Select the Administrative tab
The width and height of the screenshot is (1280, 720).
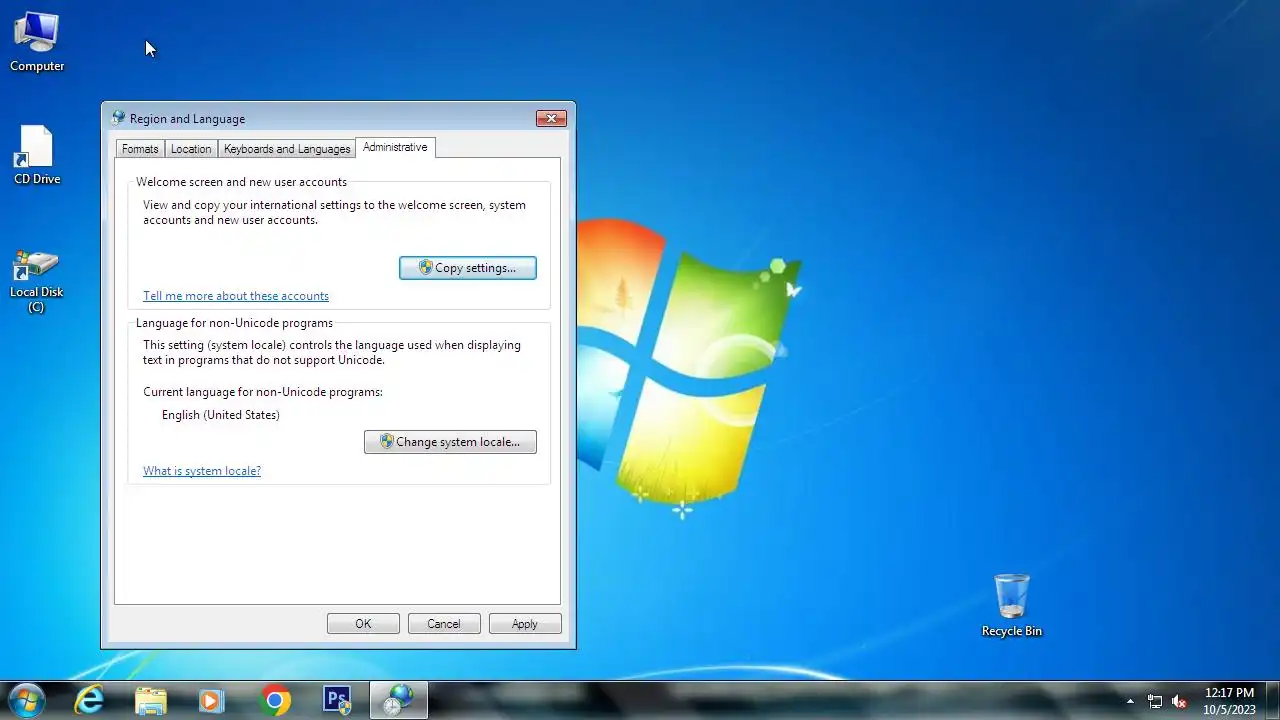coord(395,147)
